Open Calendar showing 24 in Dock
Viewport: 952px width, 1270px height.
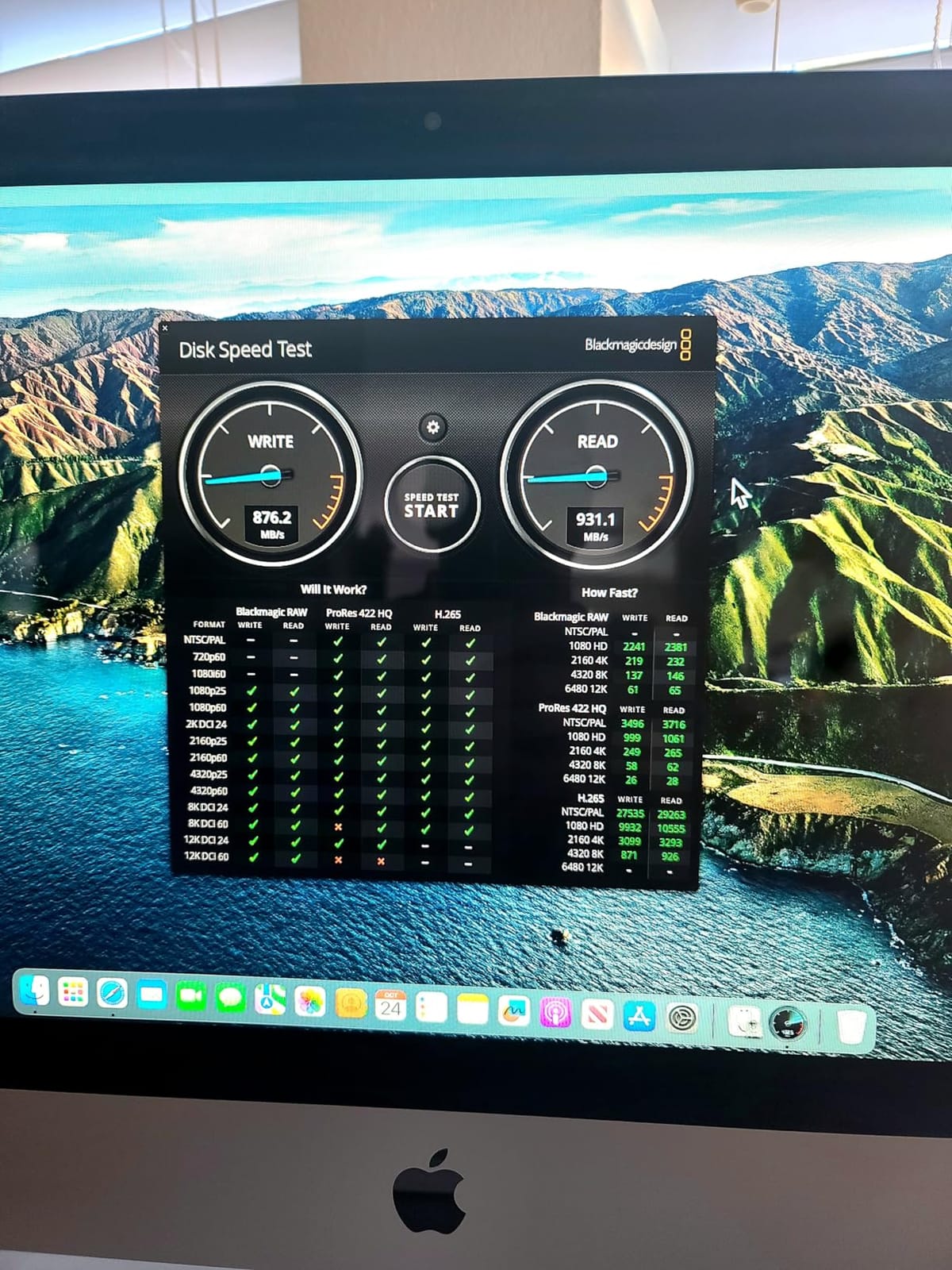click(390, 1006)
